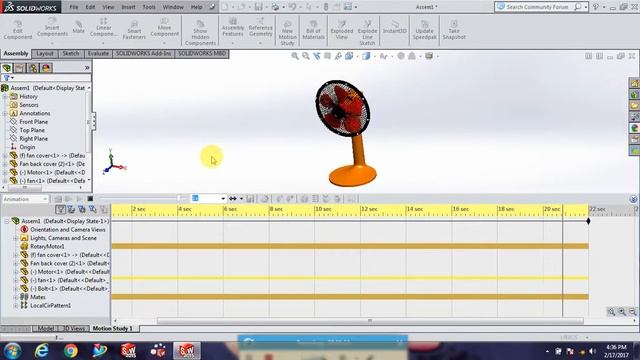The image size is (640, 360).
Task: Click the Edit Component tool
Action: point(18,29)
